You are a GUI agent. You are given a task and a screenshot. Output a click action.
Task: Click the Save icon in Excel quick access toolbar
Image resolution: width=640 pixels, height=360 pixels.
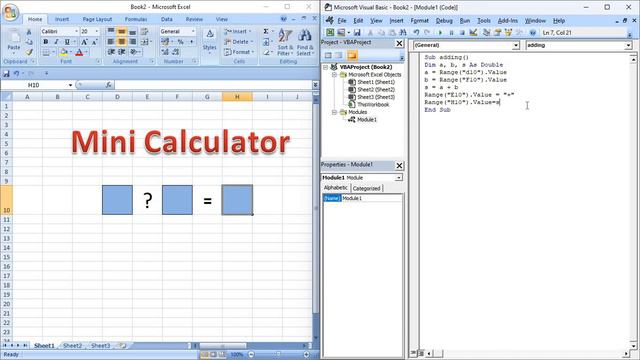[6, 73]
